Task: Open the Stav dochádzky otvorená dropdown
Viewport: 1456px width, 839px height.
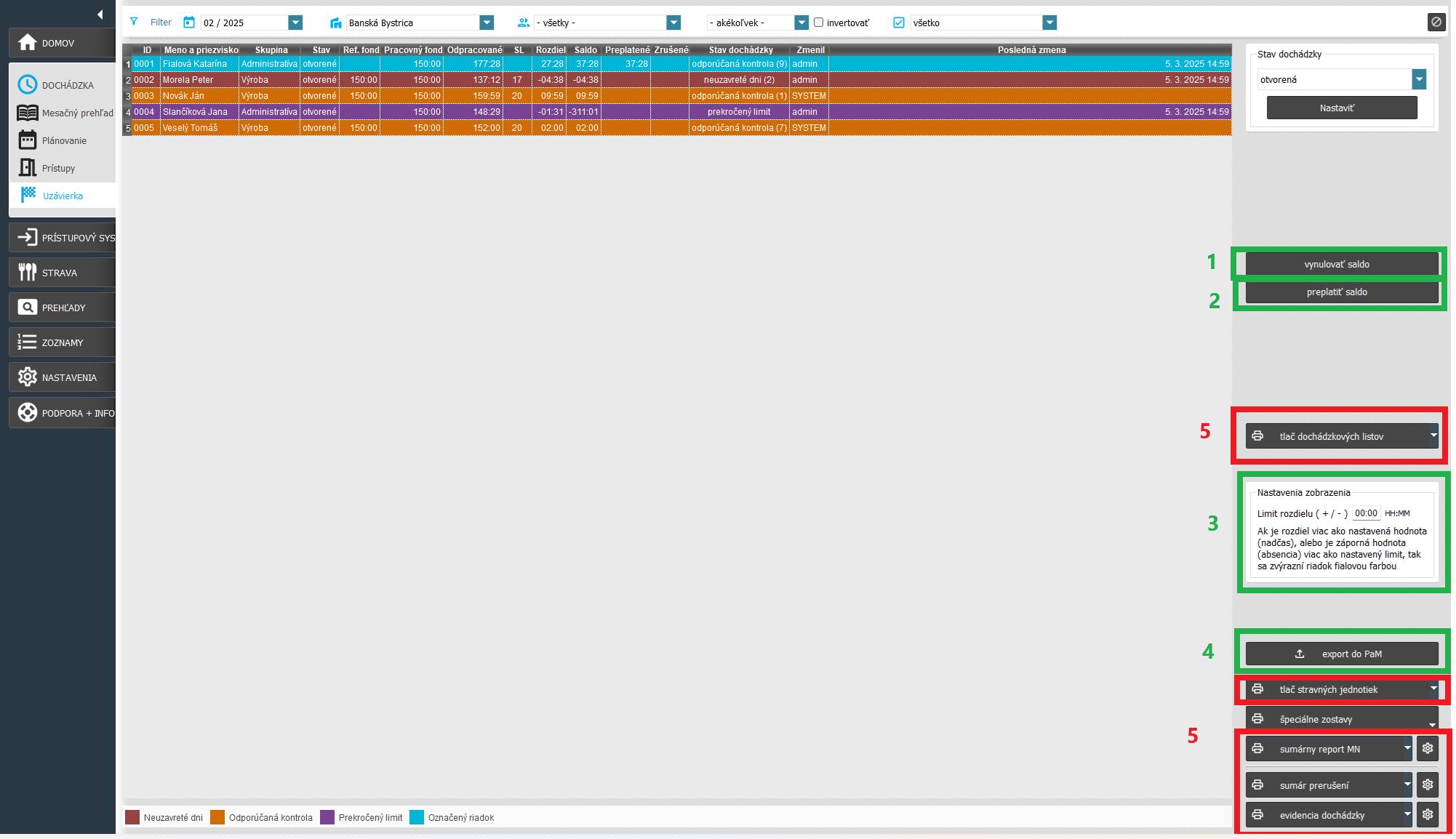Action: 1418,79
